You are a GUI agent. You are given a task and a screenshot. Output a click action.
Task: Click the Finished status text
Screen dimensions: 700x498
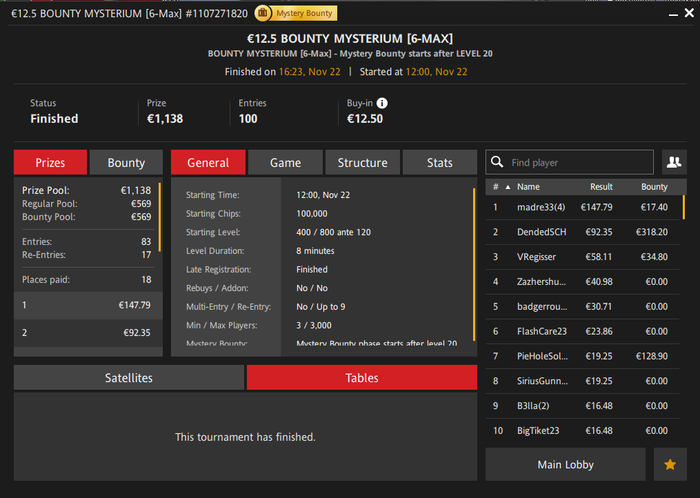point(54,119)
